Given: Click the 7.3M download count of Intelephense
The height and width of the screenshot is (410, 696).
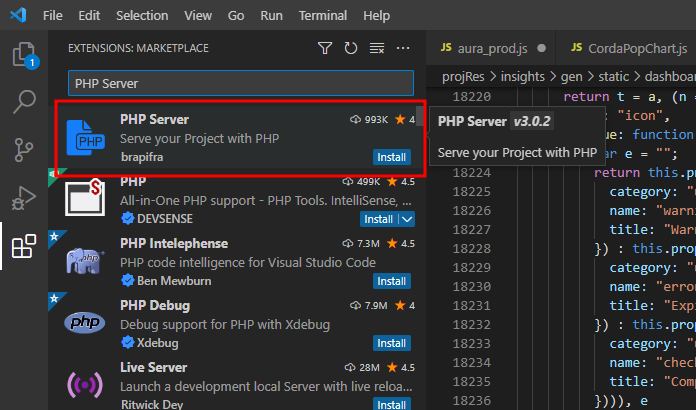Looking at the screenshot, I should coord(368,244).
